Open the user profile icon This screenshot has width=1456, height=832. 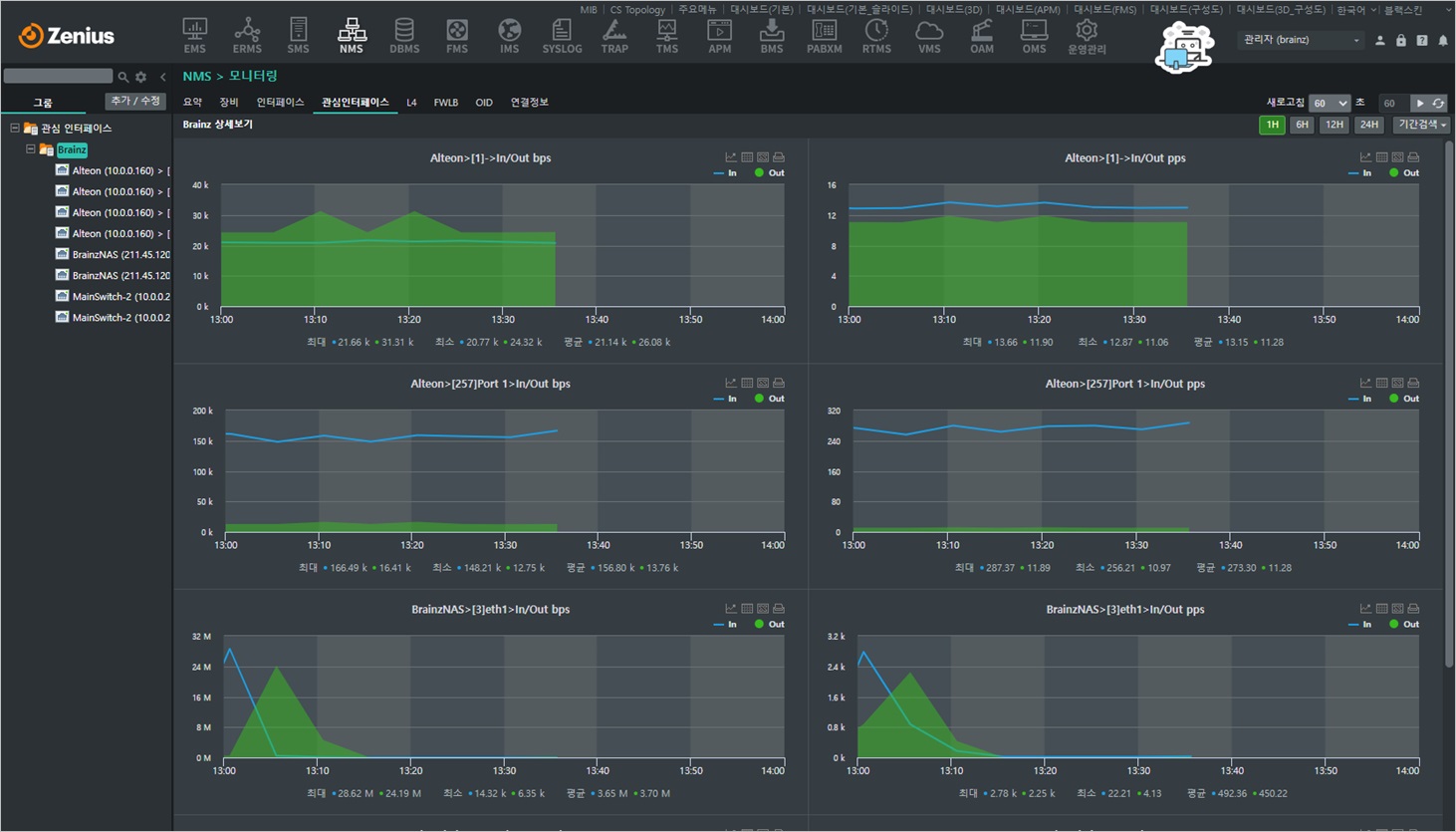pos(1380,41)
